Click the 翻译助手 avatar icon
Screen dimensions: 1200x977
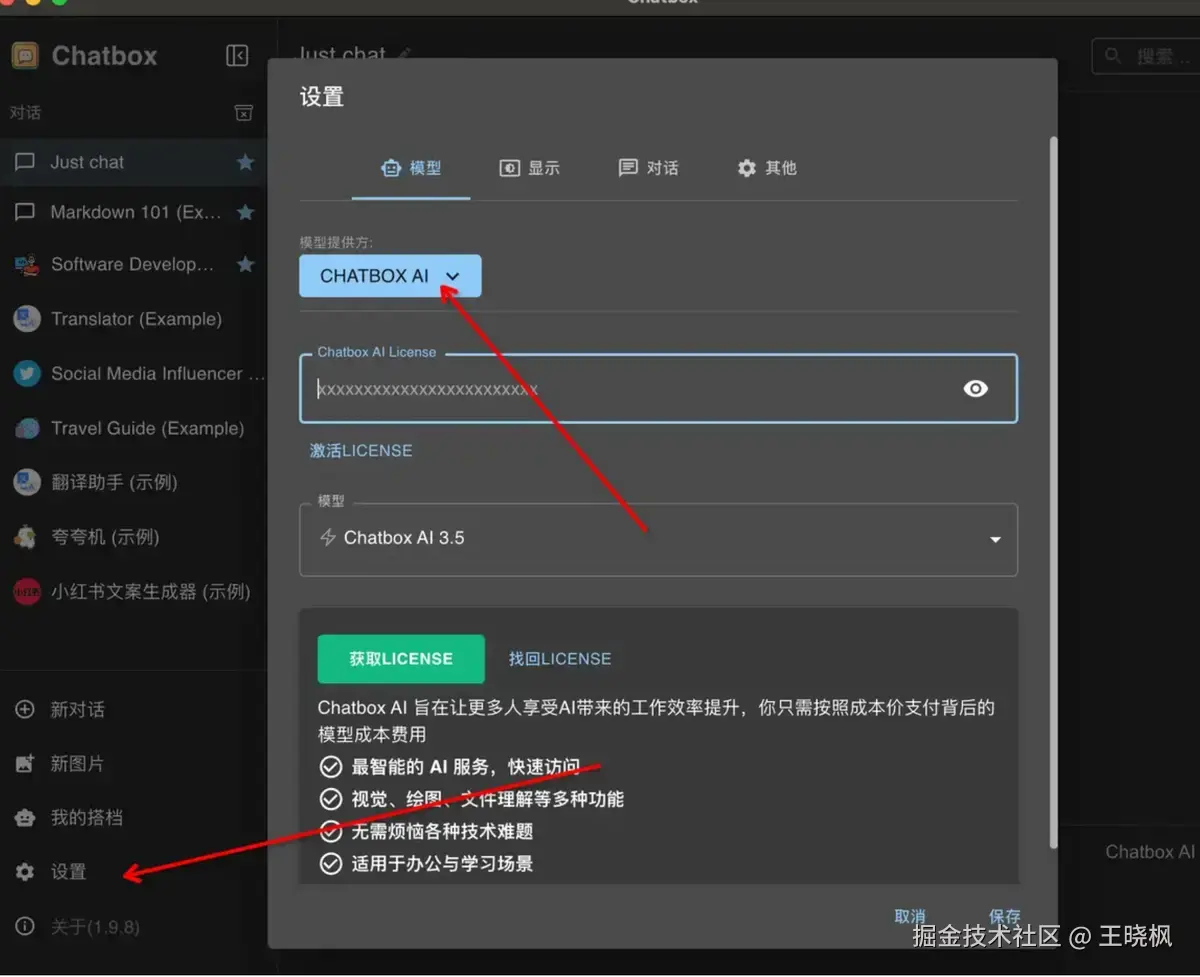click(x=26, y=482)
